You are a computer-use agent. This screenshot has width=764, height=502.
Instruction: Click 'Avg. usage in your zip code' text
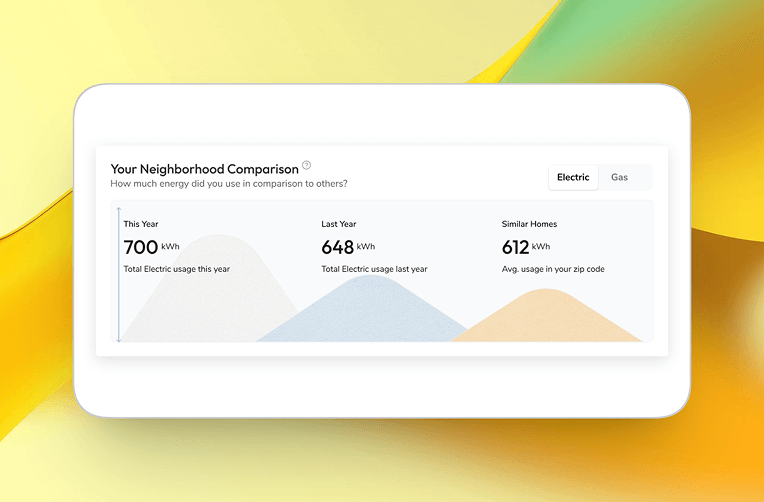(x=553, y=269)
